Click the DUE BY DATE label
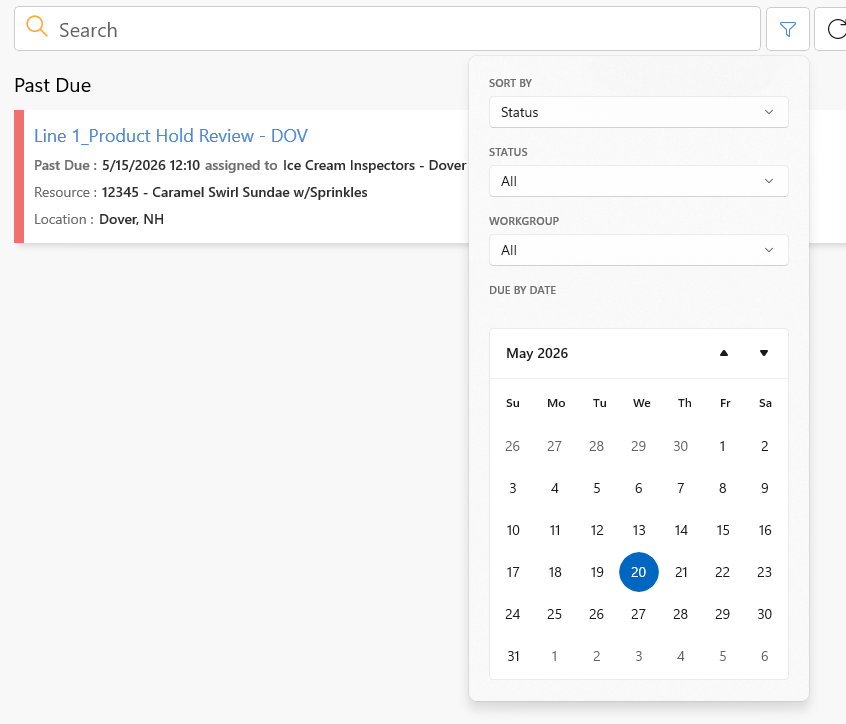Image resolution: width=846 pixels, height=724 pixels. pos(522,290)
